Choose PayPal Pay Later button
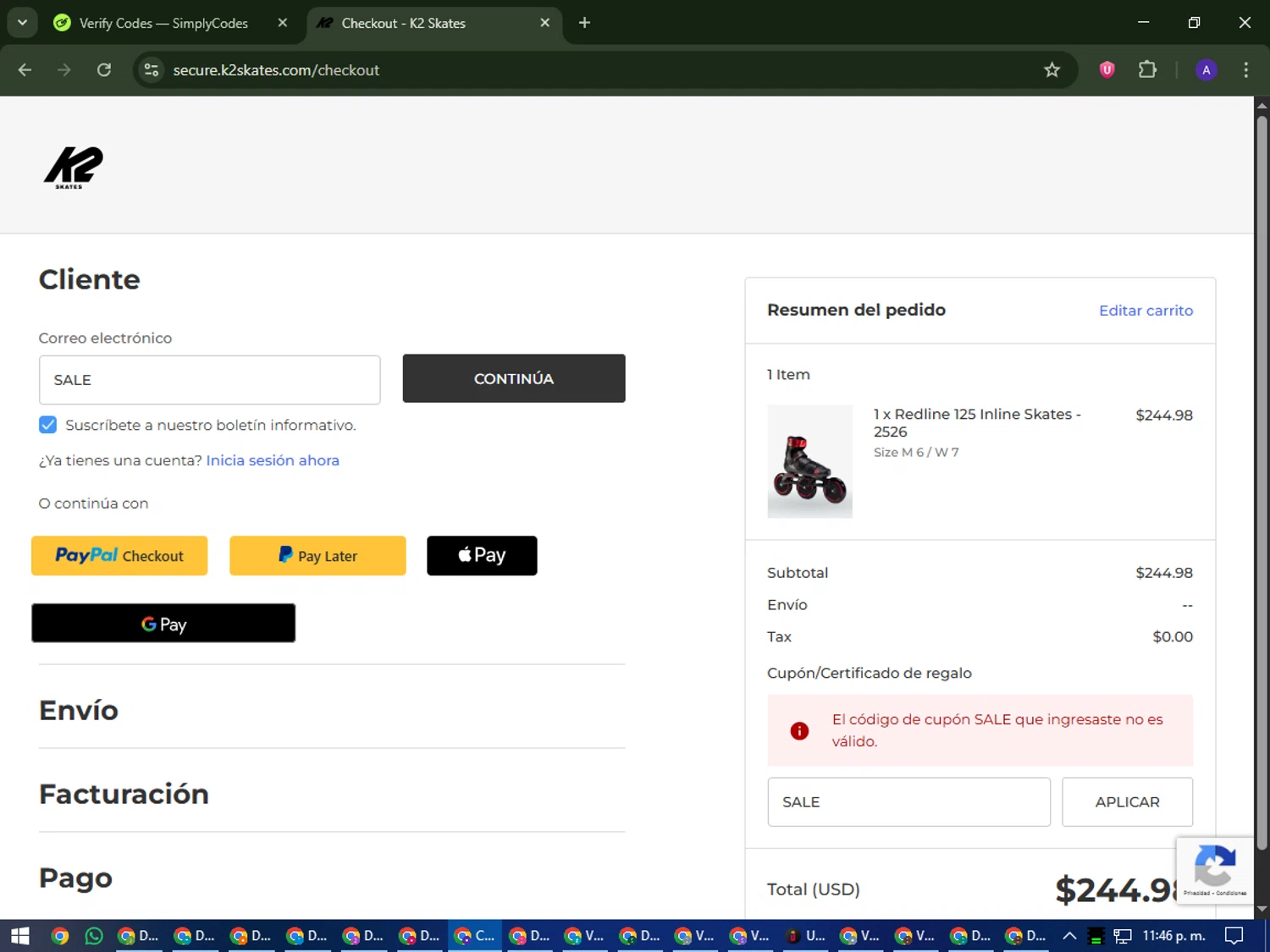Screen dimensions: 1270x952 pos(317,556)
